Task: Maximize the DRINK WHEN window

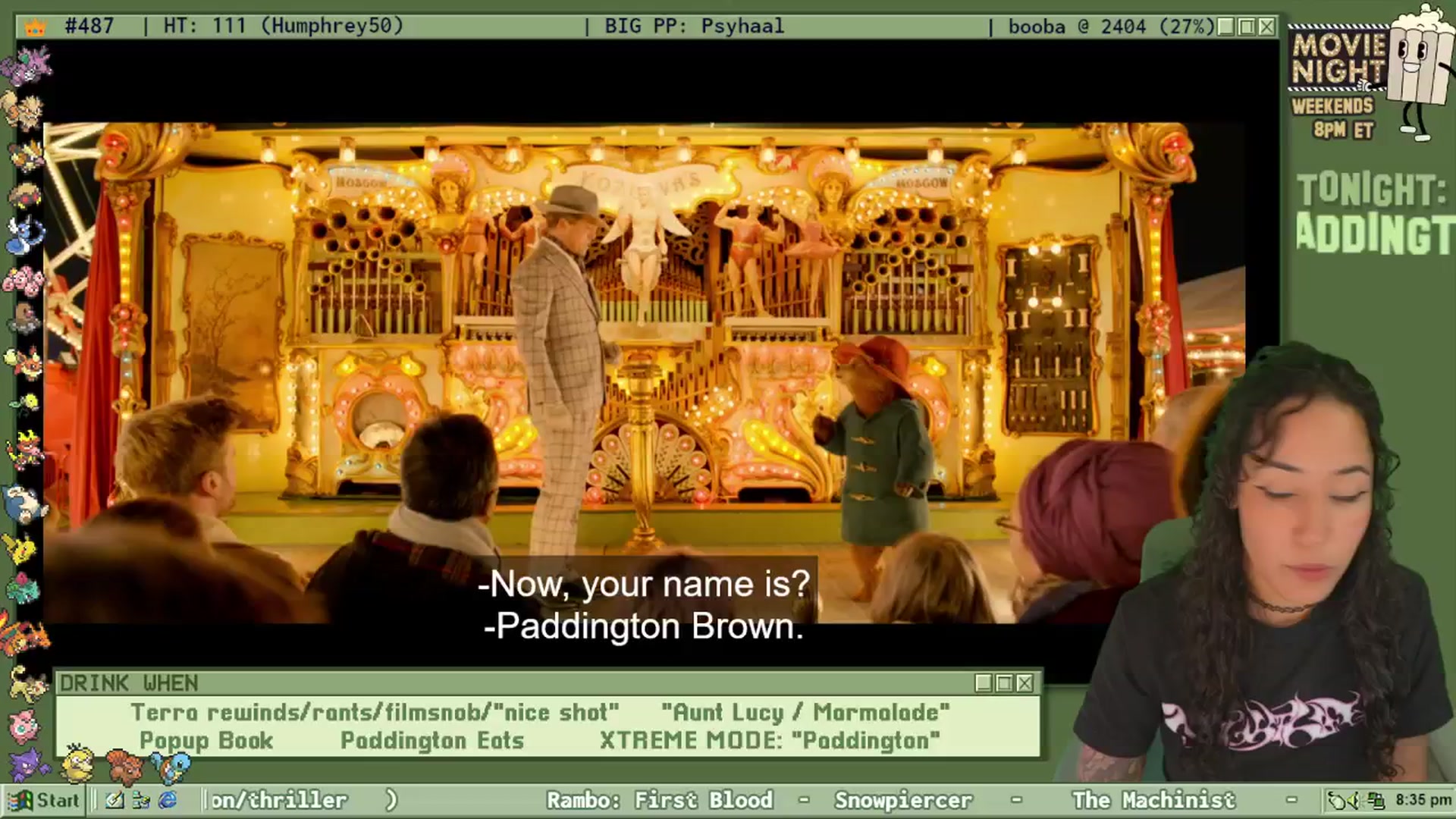Action: click(1004, 683)
